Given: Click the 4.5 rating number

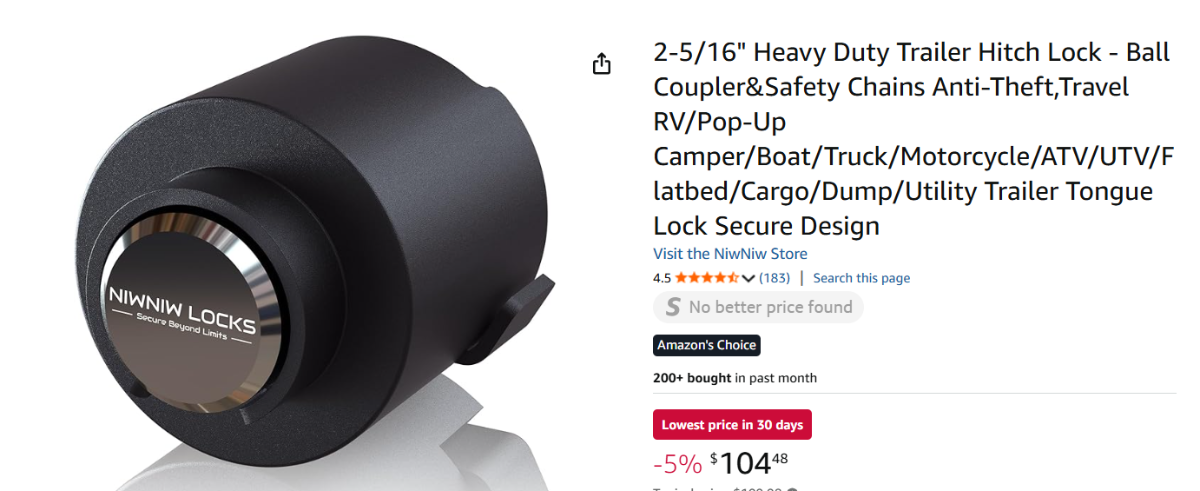Looking at the screenshot, I should tap(662, 278).
